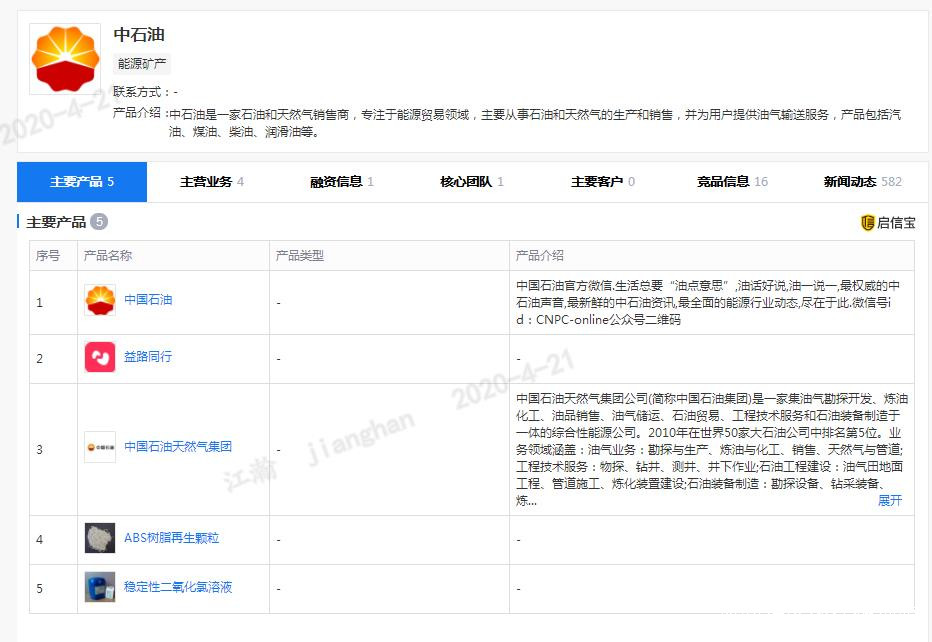
Task: Click the 益路同行 pink app icon
Action: pyautogui.click(x=100, y=357)
